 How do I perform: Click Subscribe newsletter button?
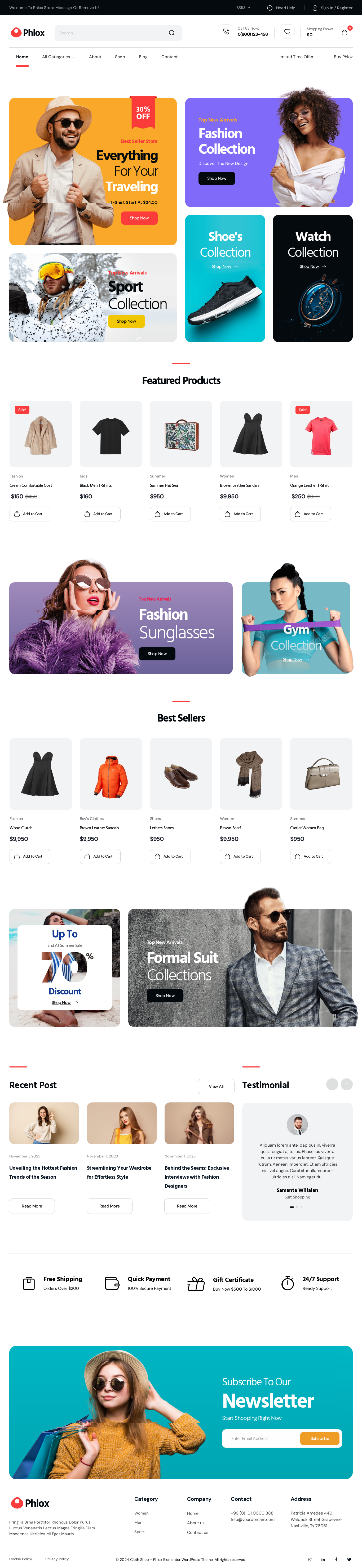(320, 1438)
